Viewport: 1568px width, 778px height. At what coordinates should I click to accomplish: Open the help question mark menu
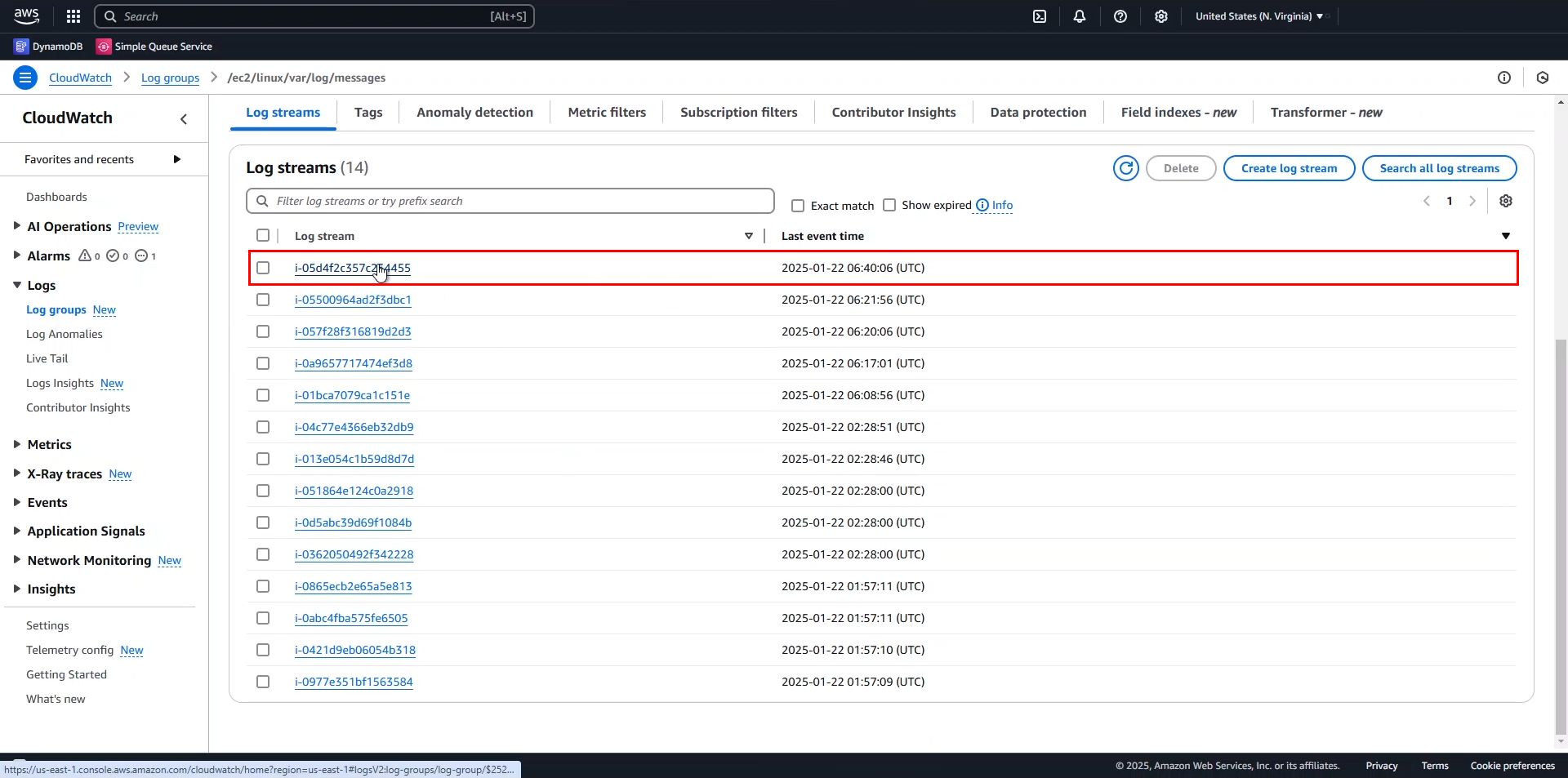pyautogui.click(x=1120, y=16)
